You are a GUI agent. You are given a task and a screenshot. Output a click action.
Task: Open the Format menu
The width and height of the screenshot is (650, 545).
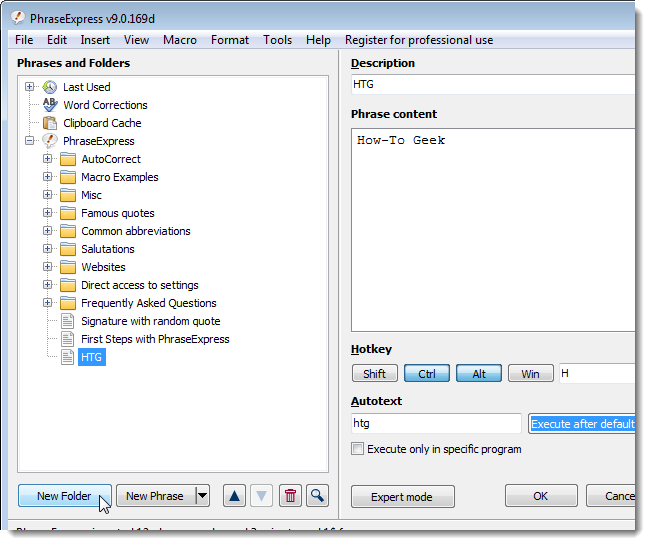click(x=230, y=40)
